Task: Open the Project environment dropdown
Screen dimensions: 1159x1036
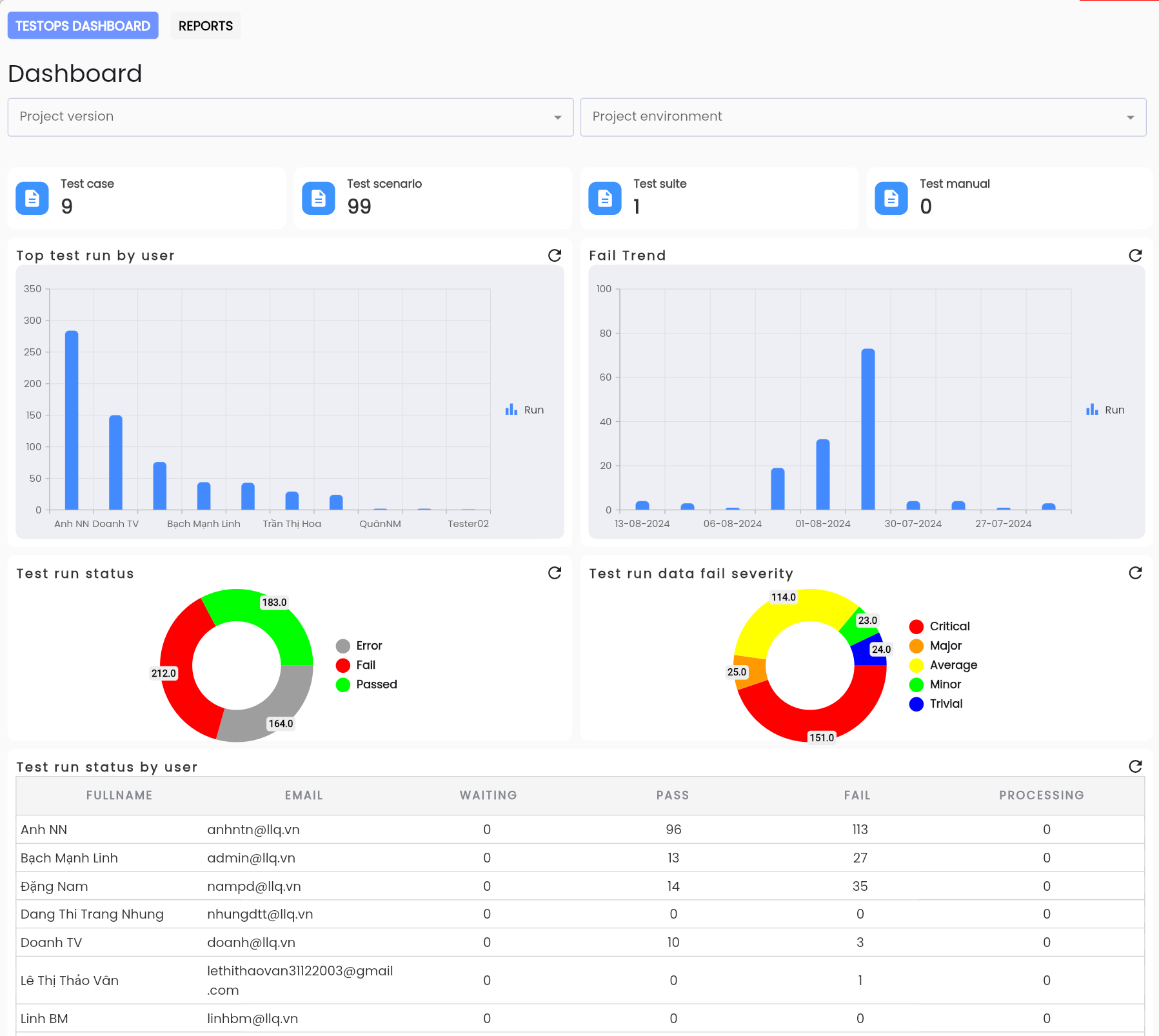Action: click(x=863, y=117)
